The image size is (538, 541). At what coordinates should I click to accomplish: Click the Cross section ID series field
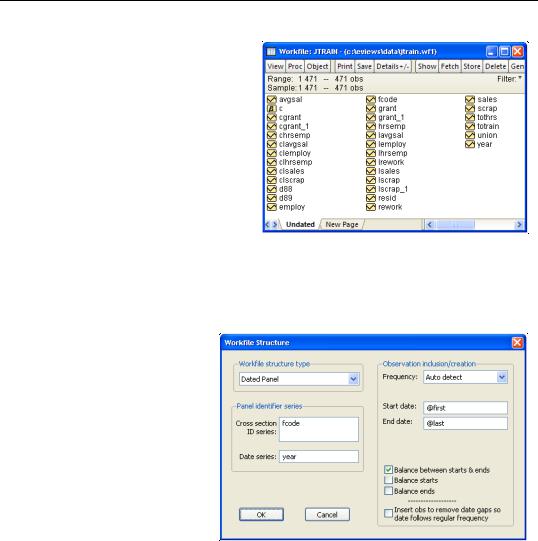coord(319,429)
